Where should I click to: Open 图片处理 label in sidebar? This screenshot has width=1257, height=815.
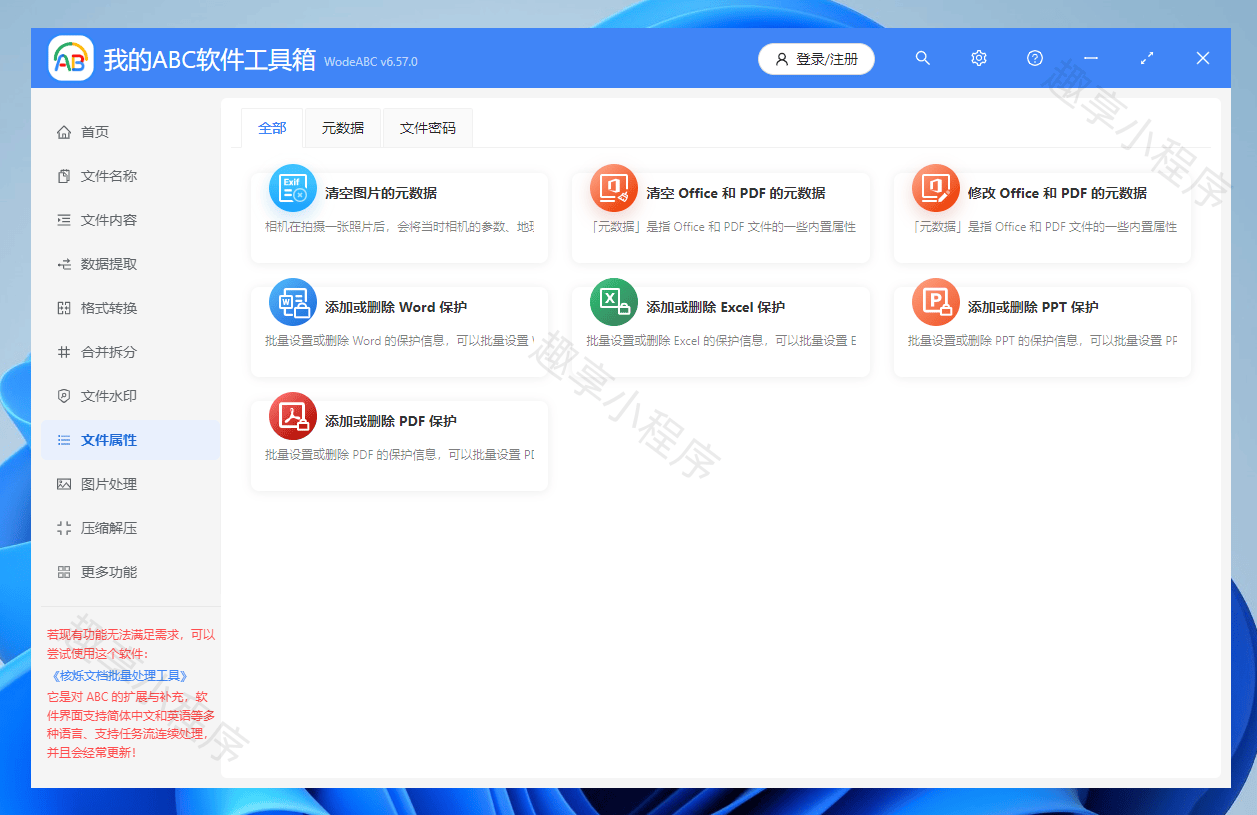(x=109, y=484)
